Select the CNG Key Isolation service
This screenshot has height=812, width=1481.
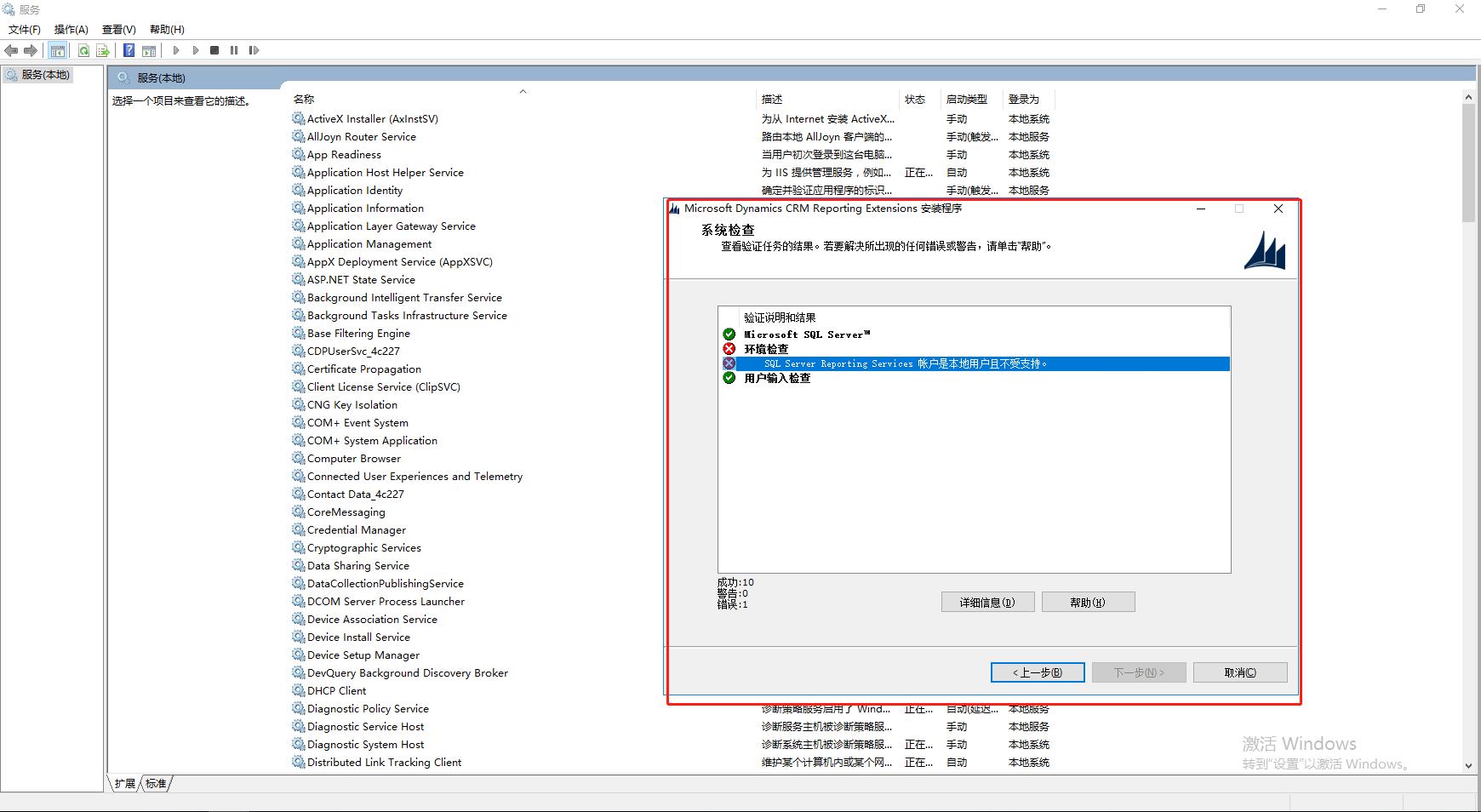pos(352,404)
